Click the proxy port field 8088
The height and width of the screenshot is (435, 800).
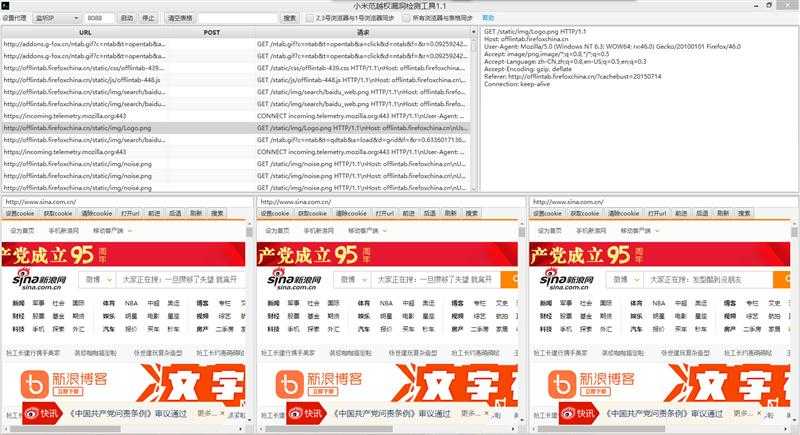99,18
